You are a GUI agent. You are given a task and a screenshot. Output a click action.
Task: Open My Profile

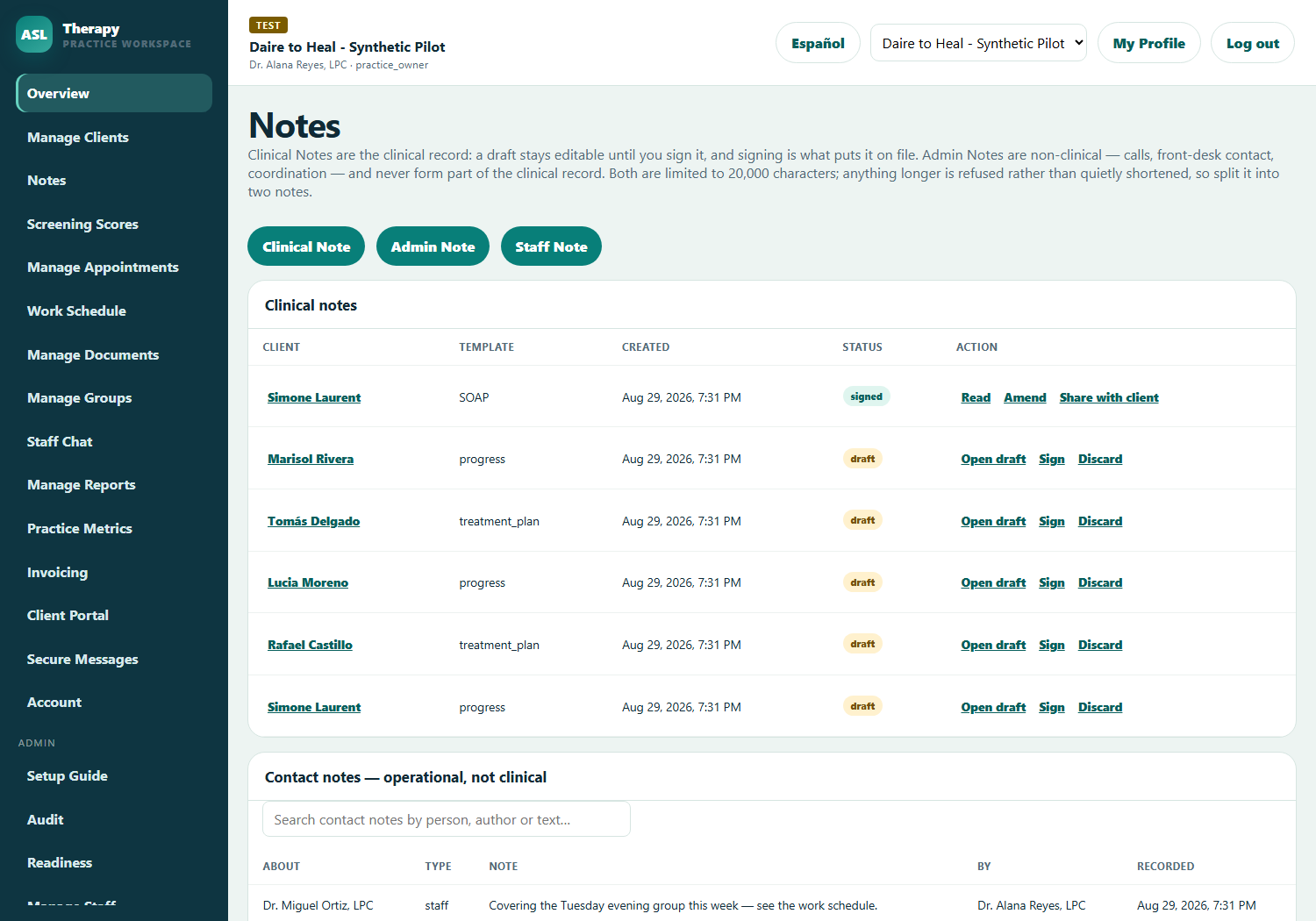click(x=1149, y=43)
